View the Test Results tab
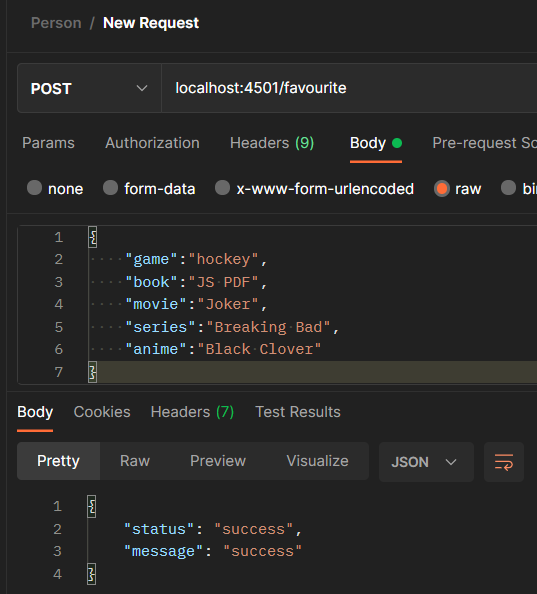 coord(298,412)
